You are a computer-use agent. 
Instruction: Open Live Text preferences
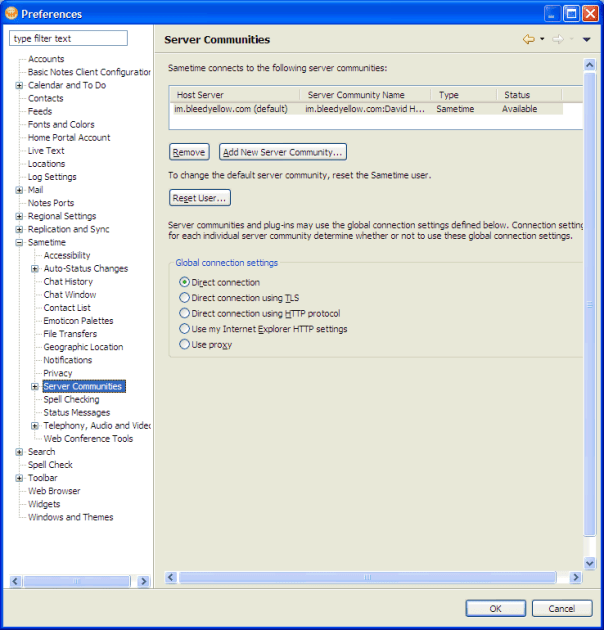click(x=46, y=151)
